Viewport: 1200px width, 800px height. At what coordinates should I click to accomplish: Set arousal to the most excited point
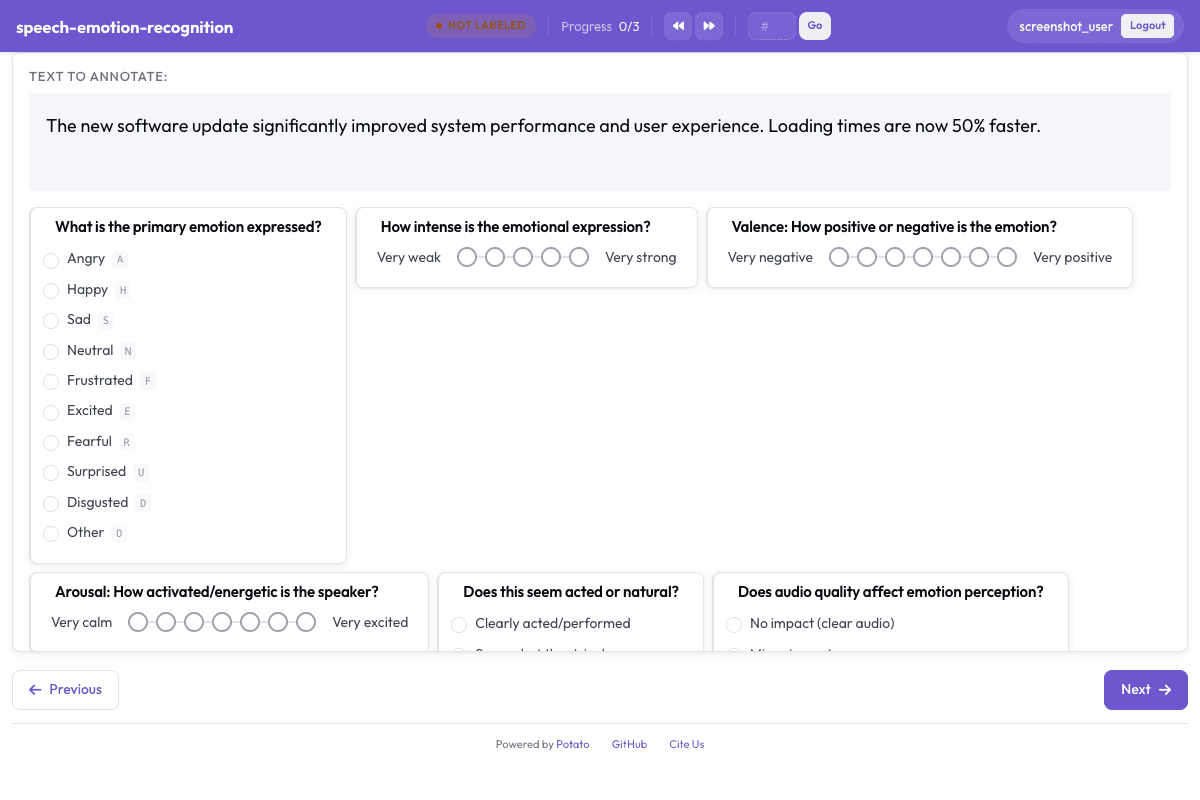(306, 622)
